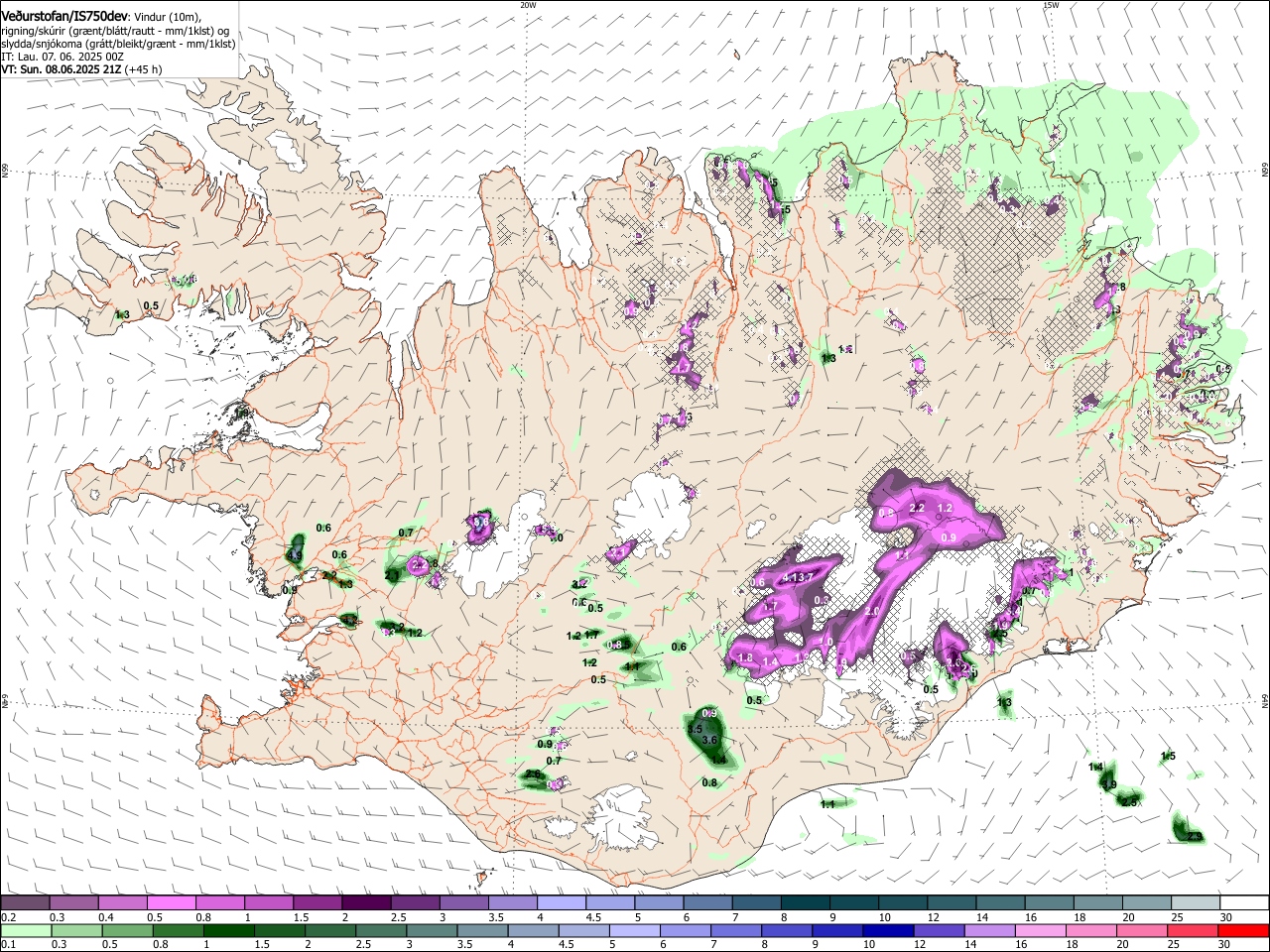Viewport: 1270px width, 952px height.
Task: Click the '20W' longitude label
Action: pos(528,5)
